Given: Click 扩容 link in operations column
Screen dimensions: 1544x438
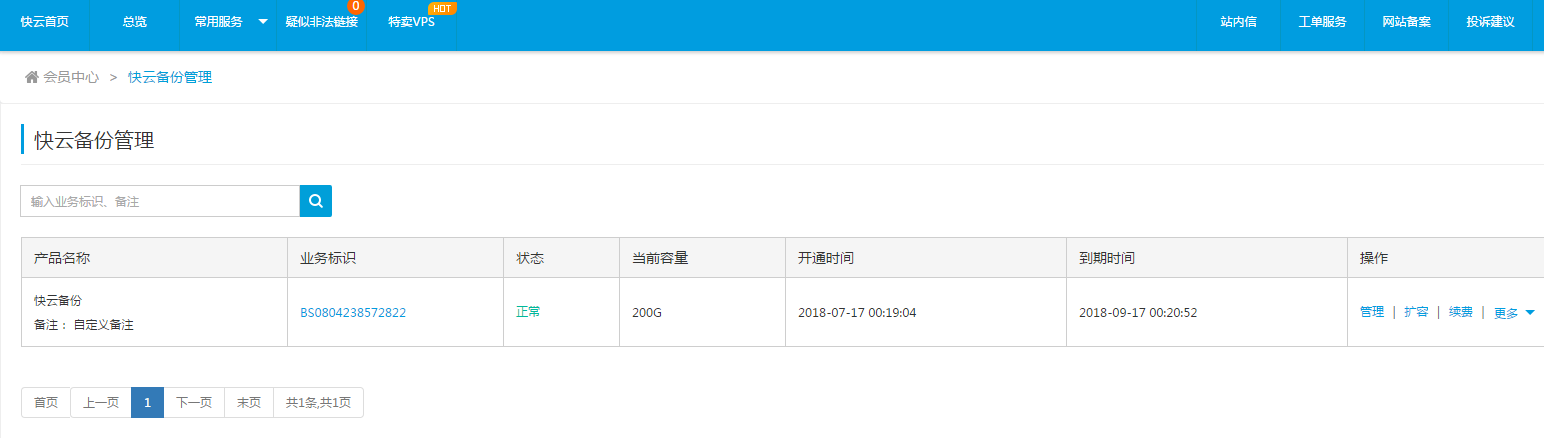Looking at the screenshot, I should 1416,312.
